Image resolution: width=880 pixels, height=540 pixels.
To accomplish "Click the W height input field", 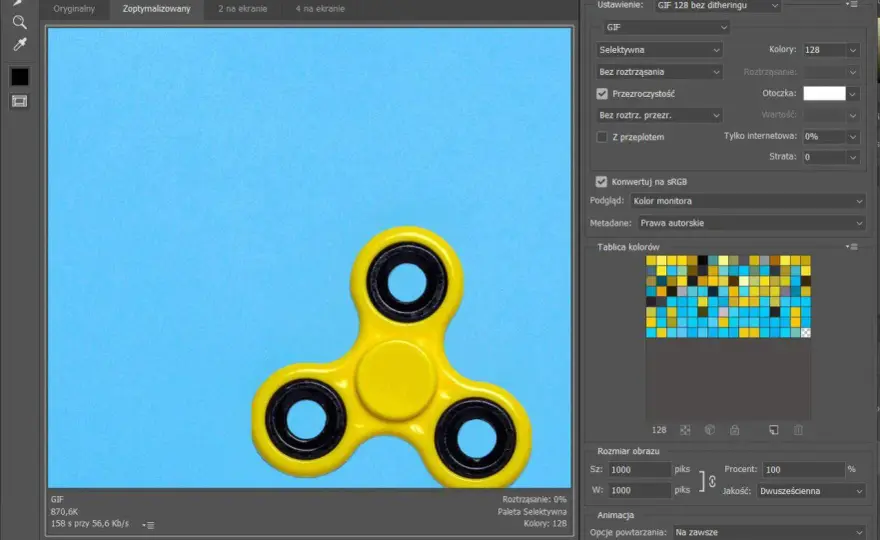I will click(639, 491).
